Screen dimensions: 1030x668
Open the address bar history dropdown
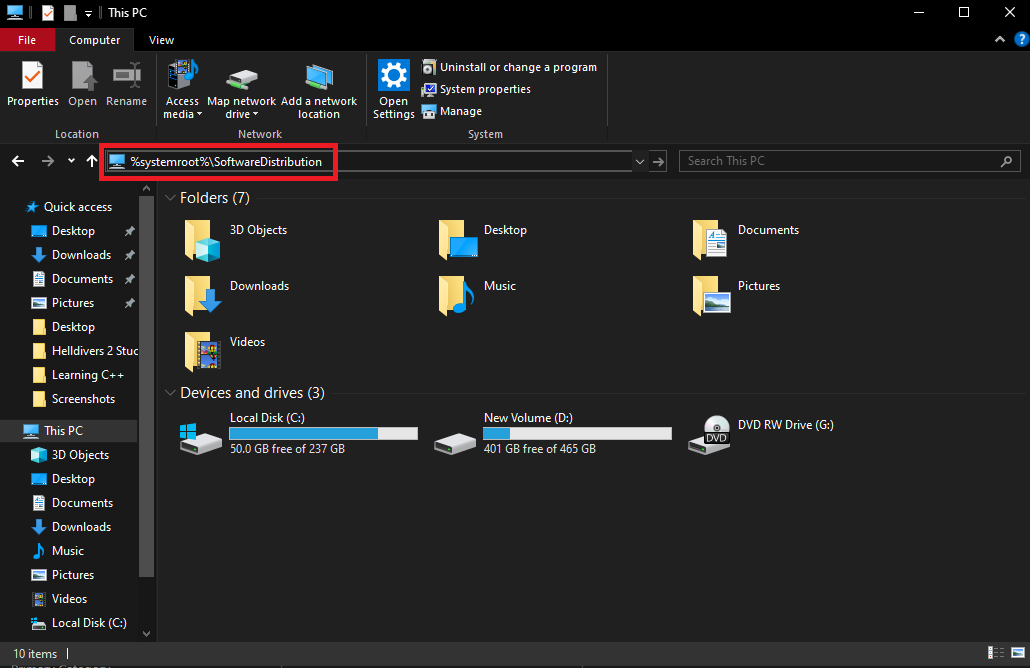(x=639, y=160)
